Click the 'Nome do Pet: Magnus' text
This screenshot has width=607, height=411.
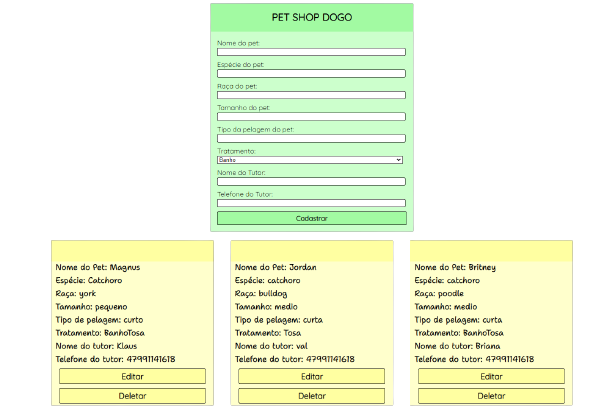click(x=98, y=268)
